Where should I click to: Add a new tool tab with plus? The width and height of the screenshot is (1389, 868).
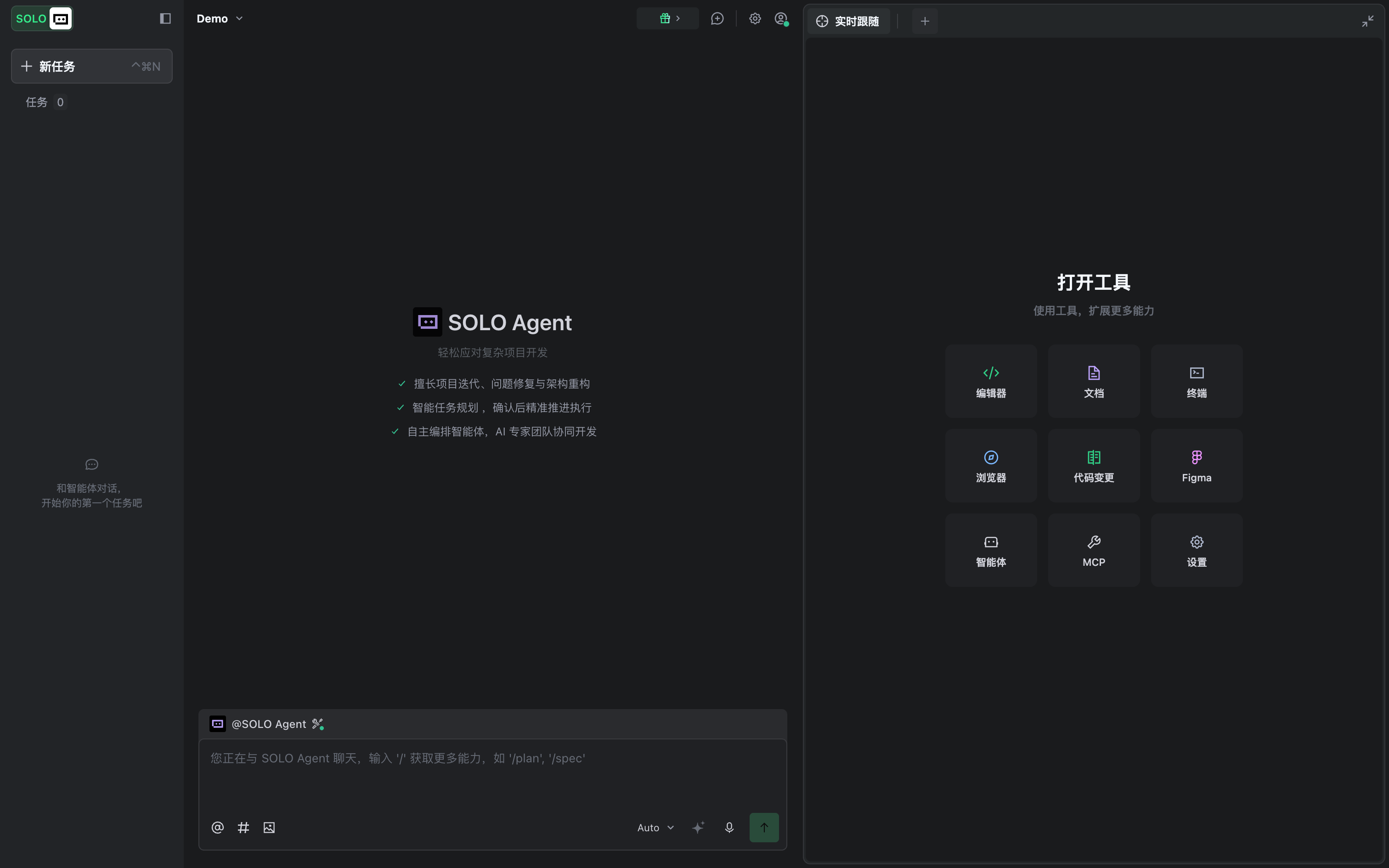coord(925,21)
